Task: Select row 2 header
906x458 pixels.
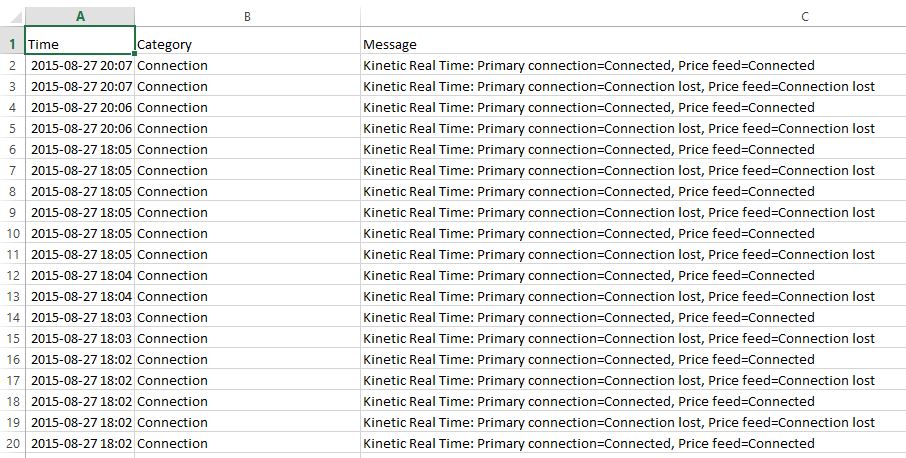Action: (x=12, y=65)
